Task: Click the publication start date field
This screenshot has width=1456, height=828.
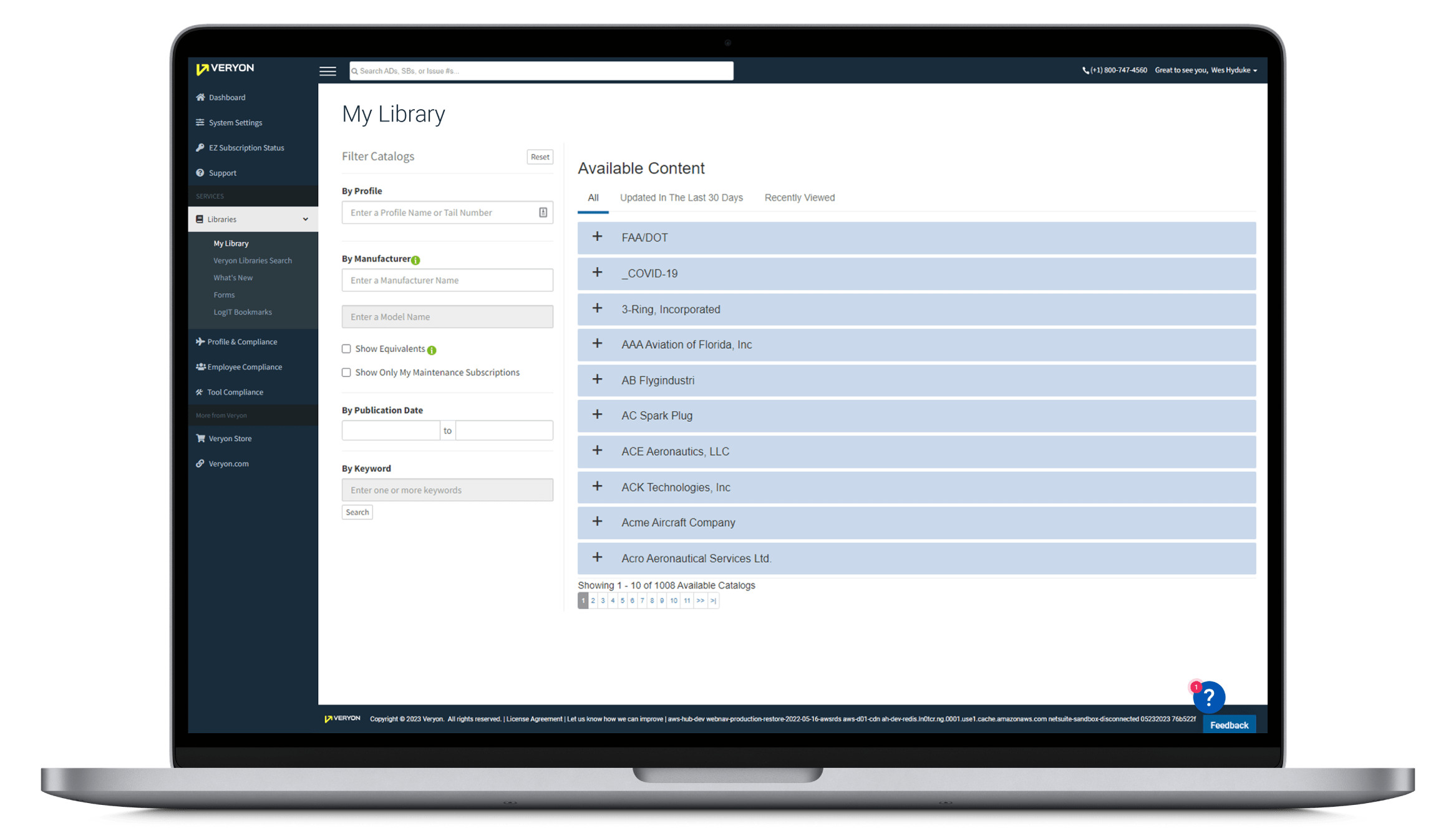Action: 391,431
